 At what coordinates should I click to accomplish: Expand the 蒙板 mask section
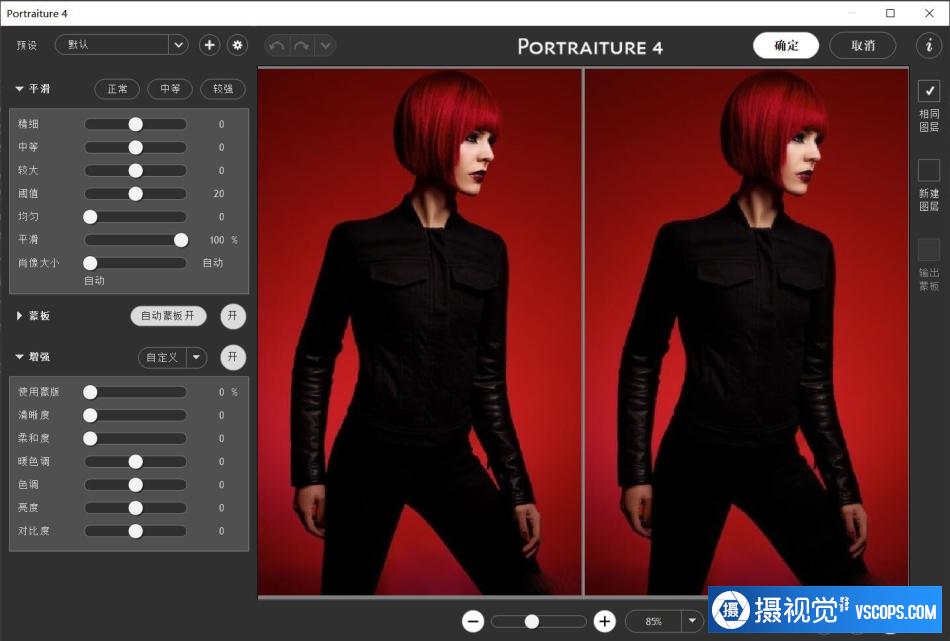[x=19, y=316]
